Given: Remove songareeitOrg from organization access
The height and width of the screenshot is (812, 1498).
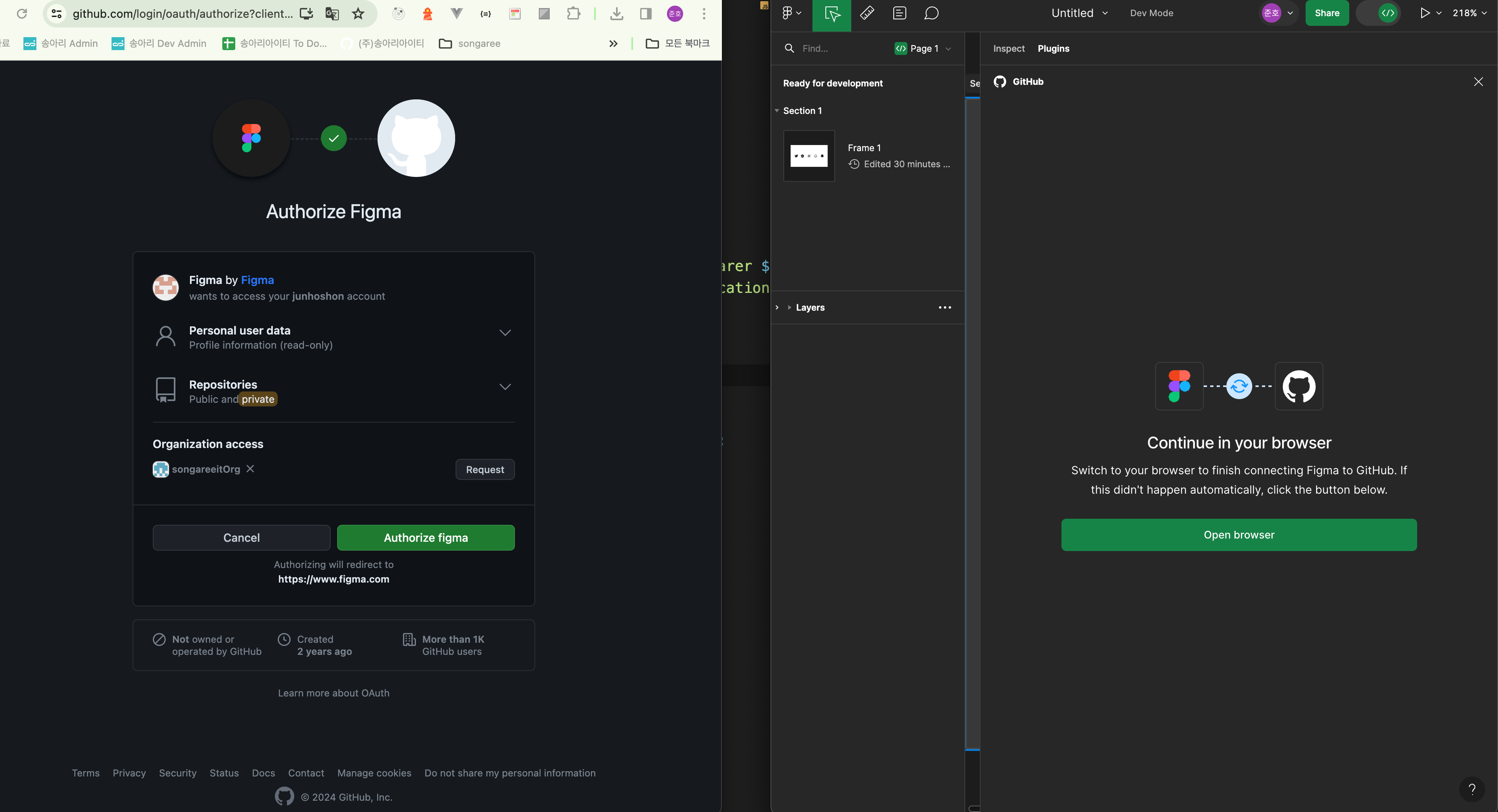Looking at the screenshot, I should (250, 469).
